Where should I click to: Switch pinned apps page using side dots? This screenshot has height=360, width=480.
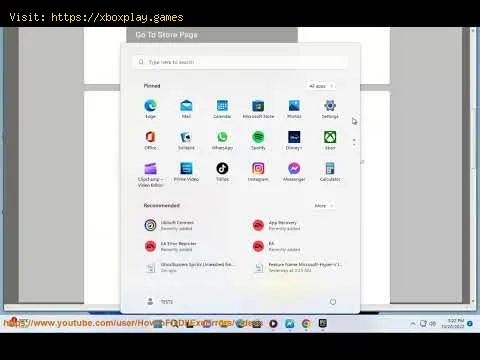point(354,142)
